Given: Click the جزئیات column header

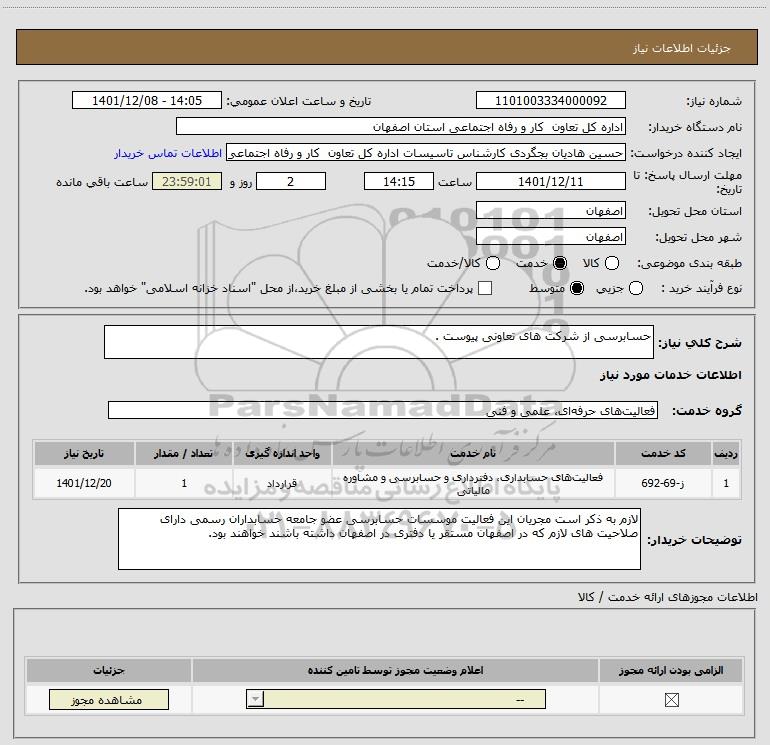Looking at the screenshot, I should click(x=109, y=670).
